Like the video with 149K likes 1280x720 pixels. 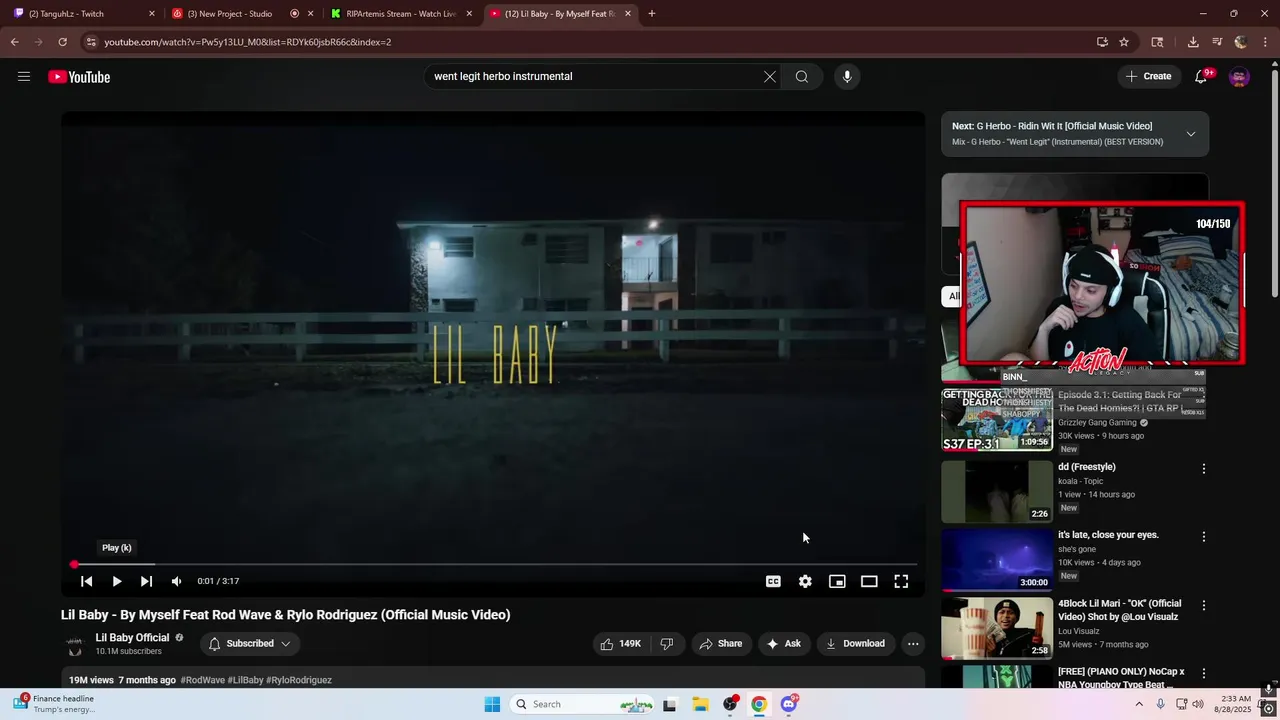(619, 644)
